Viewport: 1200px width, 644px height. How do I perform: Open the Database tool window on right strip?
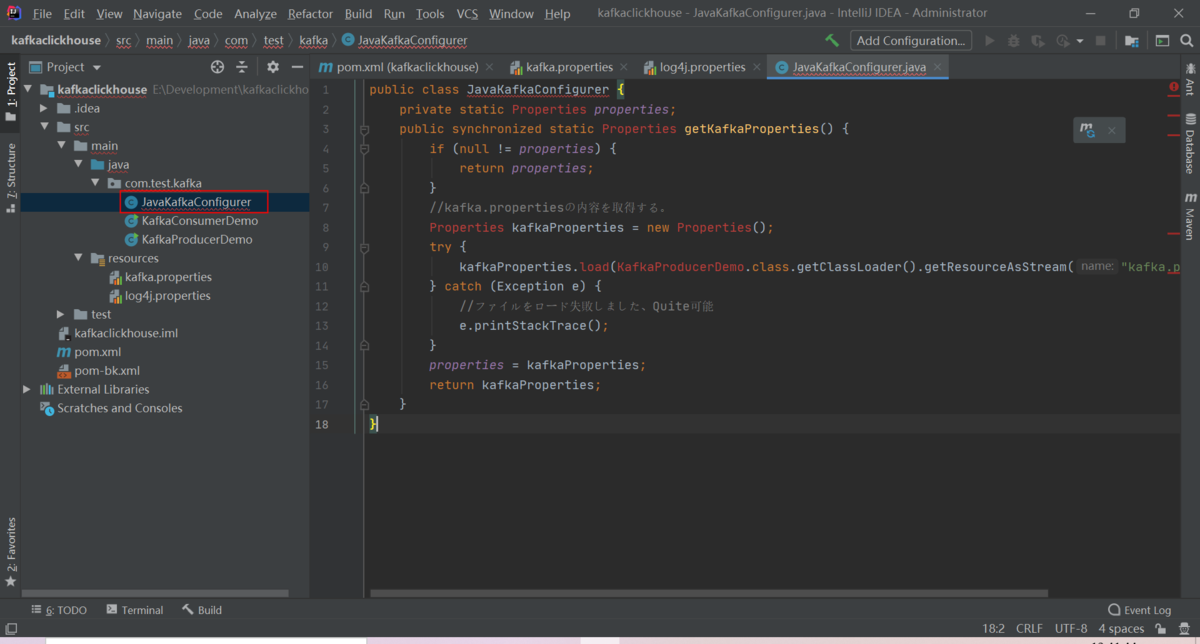pyautogui.click(x=1190, y=144)
